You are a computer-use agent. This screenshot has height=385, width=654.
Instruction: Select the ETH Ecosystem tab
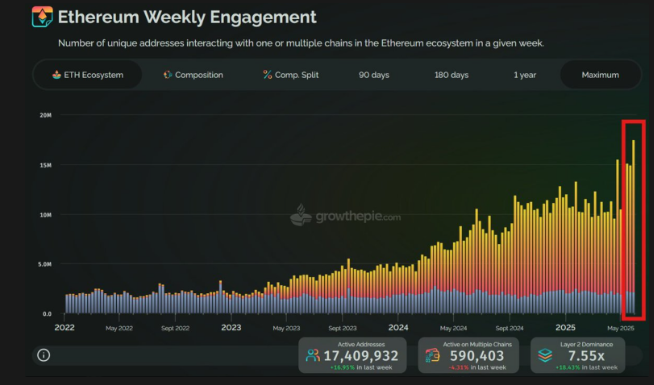(x=88, y=75)
